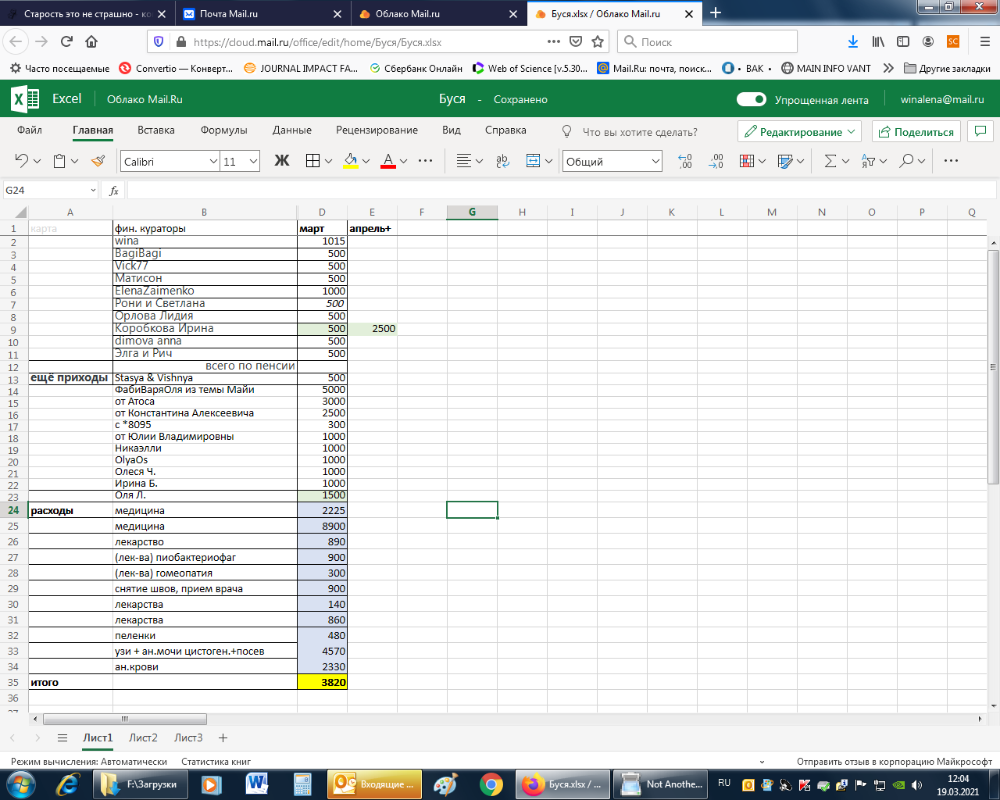Select the Format Painter brush icon
Image resolution: width=1000 pixels, height=800 pixels.
[97, 161]
